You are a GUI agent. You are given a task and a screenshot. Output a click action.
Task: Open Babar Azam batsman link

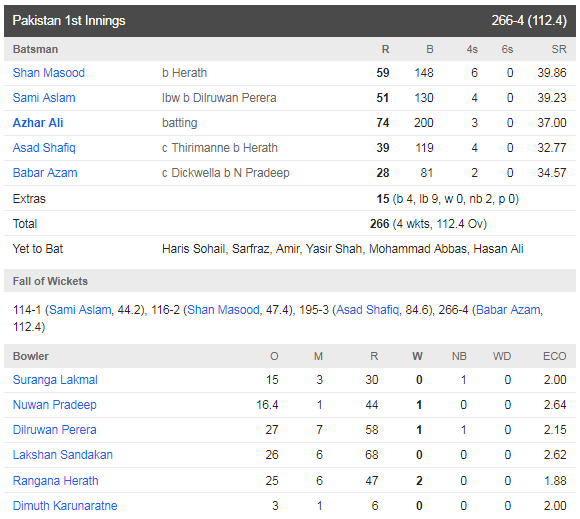point(45,173)
